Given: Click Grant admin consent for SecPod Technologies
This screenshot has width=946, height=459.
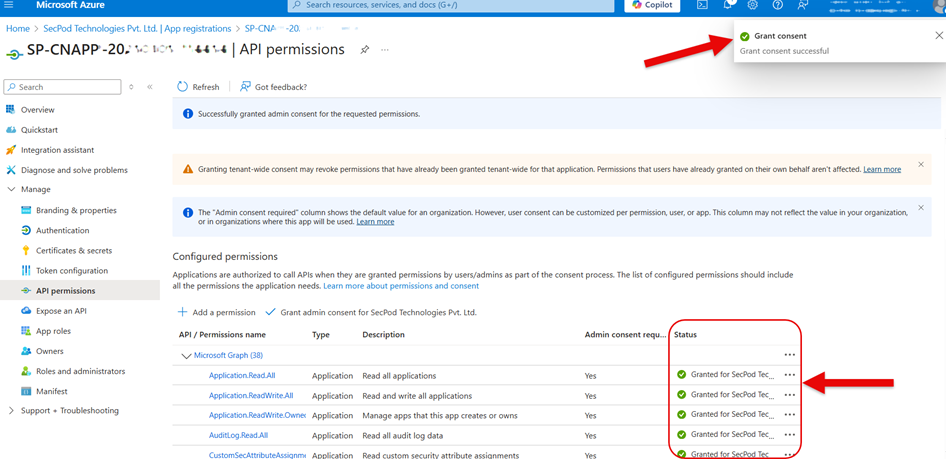Looking at the screenshot, I should tap(371, 312).
